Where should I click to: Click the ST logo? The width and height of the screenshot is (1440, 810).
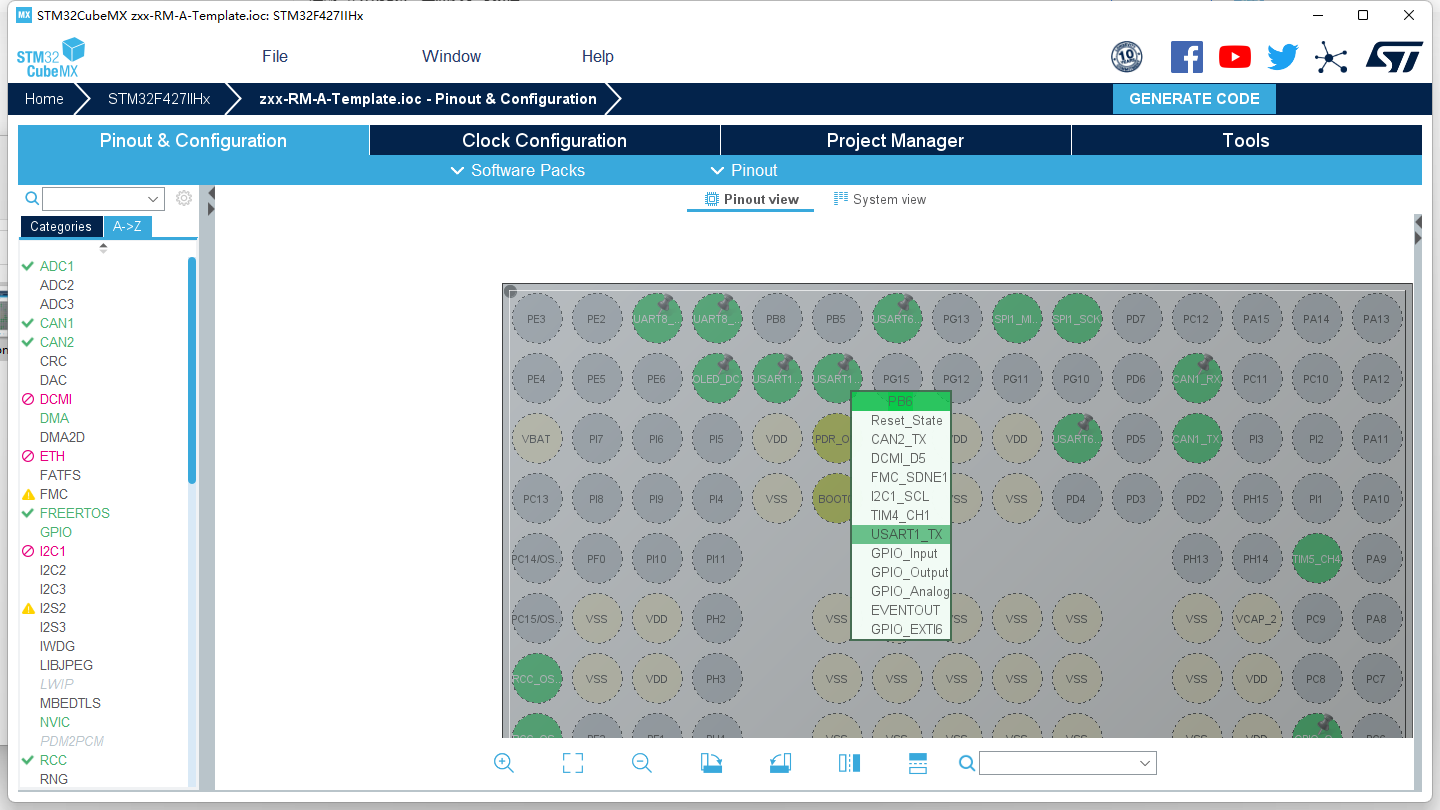(1394, 57)
